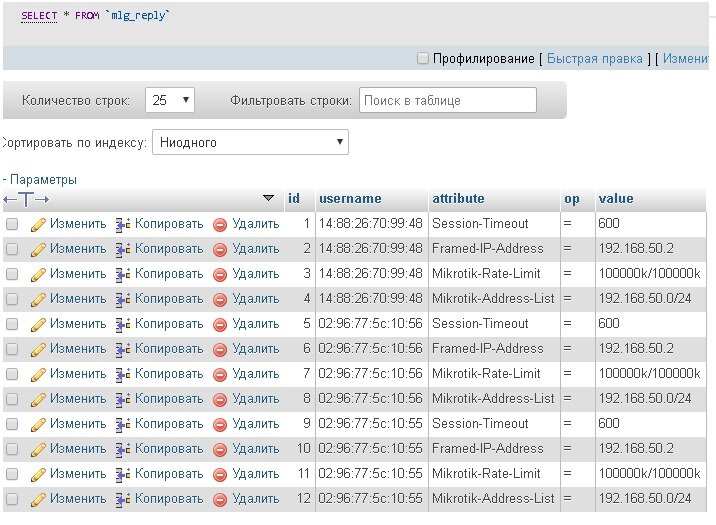
Task: Open the Быстрая правка link
Action: (594, 59)
